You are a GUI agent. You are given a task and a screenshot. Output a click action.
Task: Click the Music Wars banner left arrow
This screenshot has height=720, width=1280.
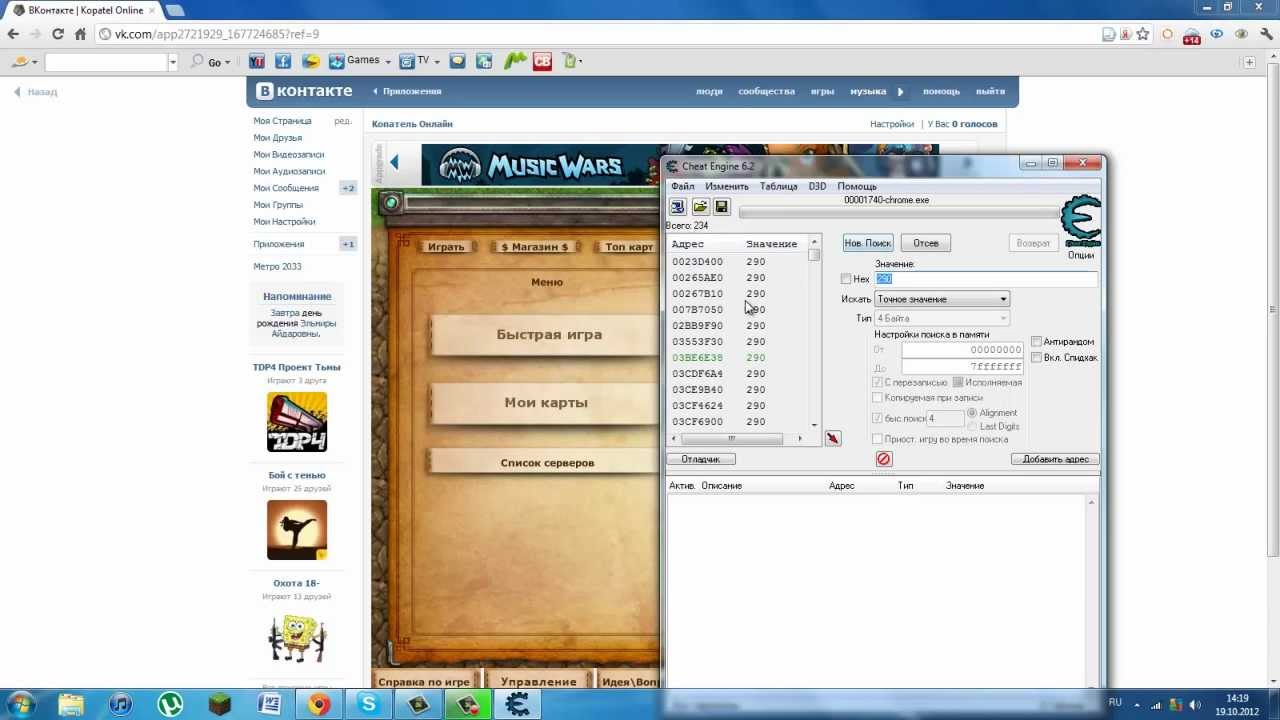(x=394, y=162)
